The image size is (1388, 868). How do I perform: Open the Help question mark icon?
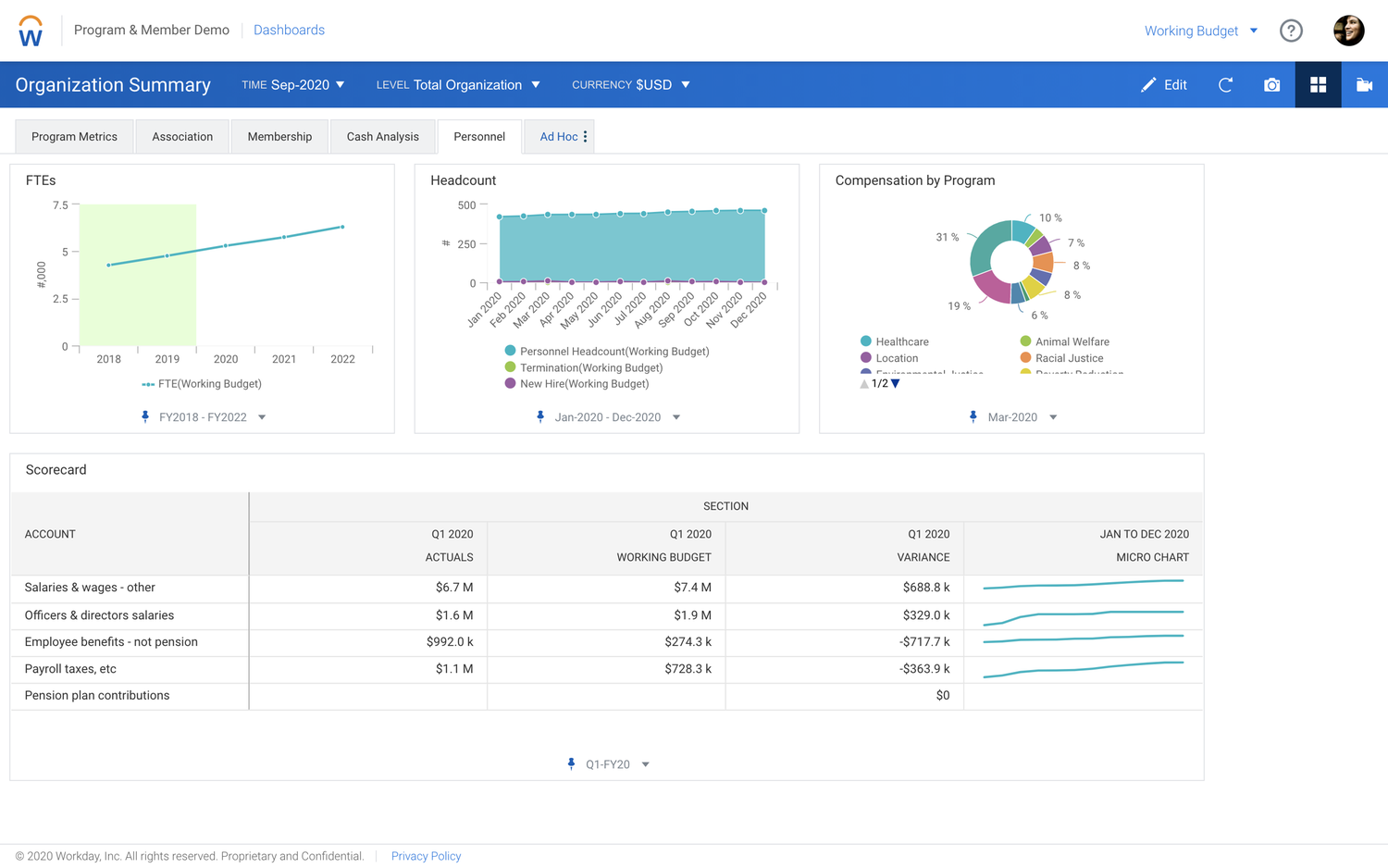[x=1291, y=30]
